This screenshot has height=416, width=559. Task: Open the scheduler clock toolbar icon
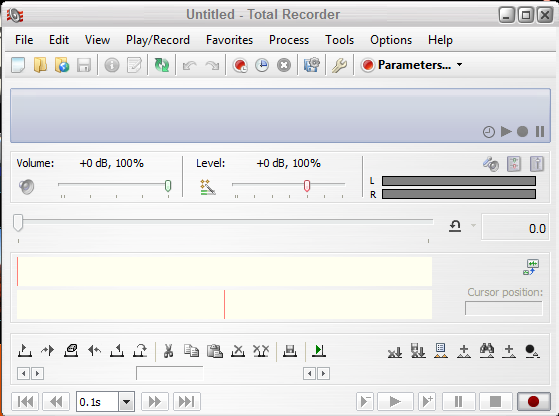pos(262,65)
